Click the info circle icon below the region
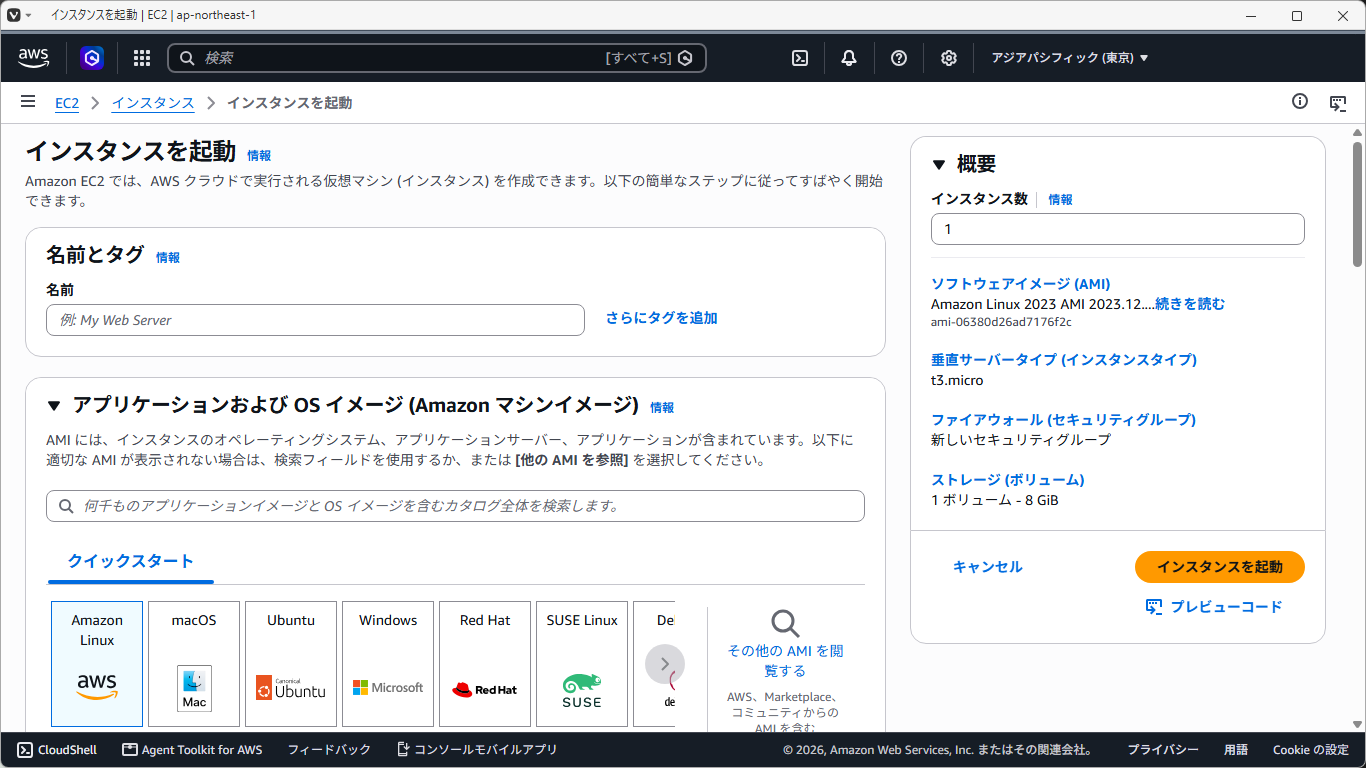This screenshot has height=768, width=1366. tap(1300, 101)
